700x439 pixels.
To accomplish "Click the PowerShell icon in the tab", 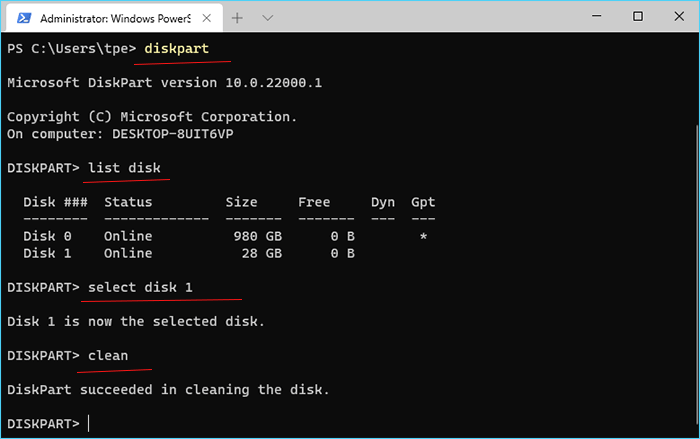I will (24, 18).
